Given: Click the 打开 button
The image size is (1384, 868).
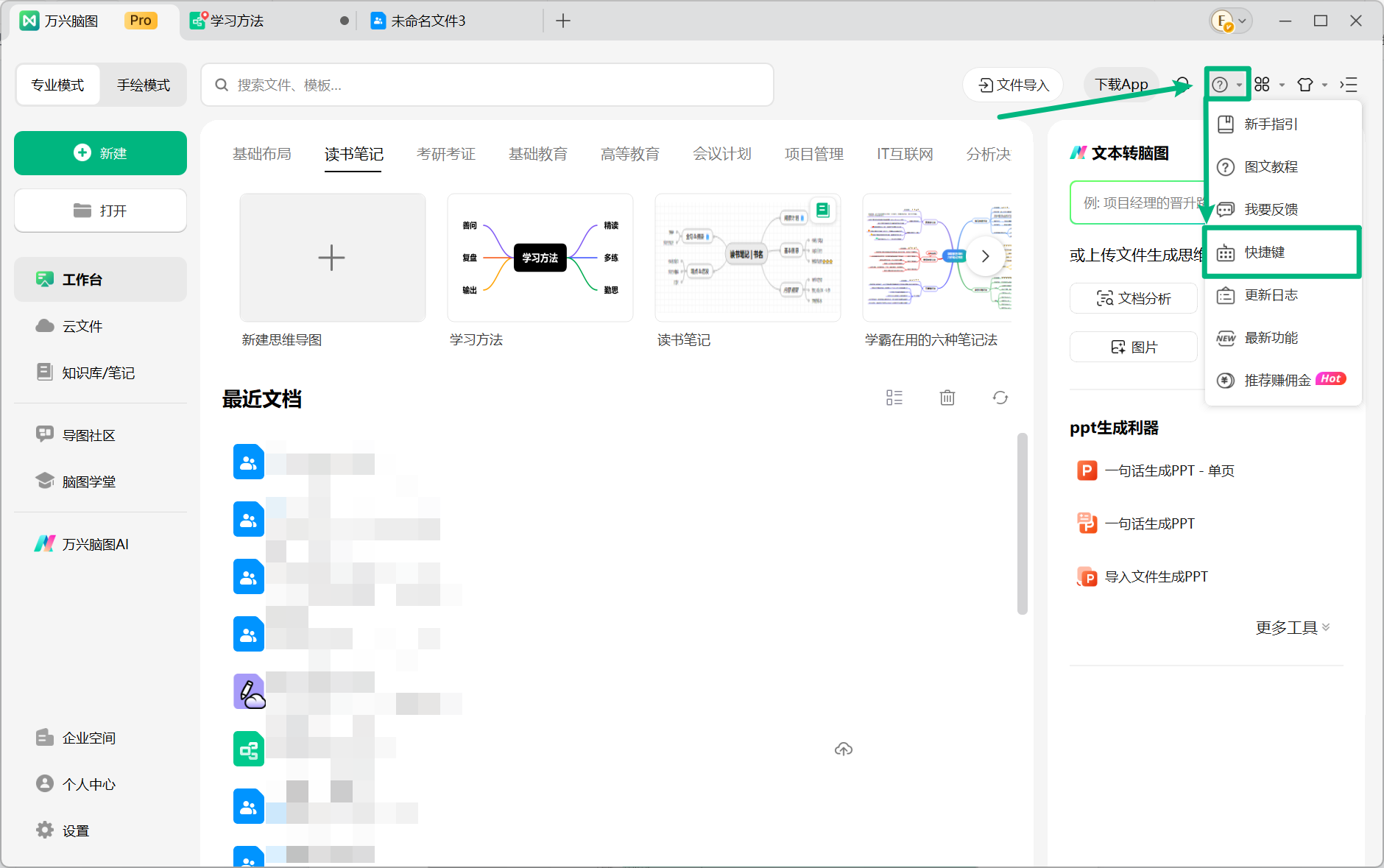Looking at the screenshot, I should click(x=100, y=211).
